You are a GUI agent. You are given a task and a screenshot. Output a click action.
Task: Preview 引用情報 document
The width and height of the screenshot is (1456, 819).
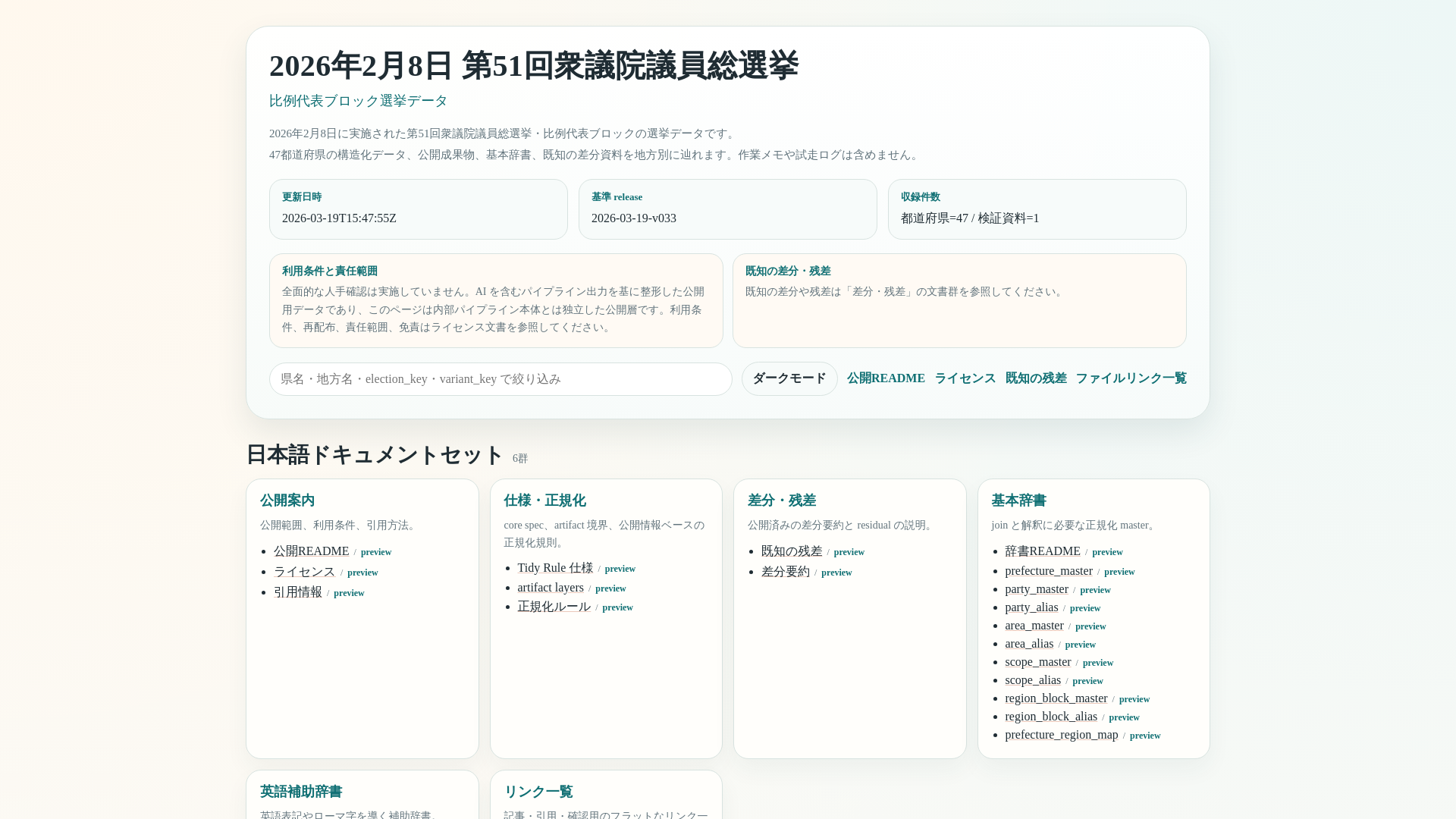[x=349, y=593]
